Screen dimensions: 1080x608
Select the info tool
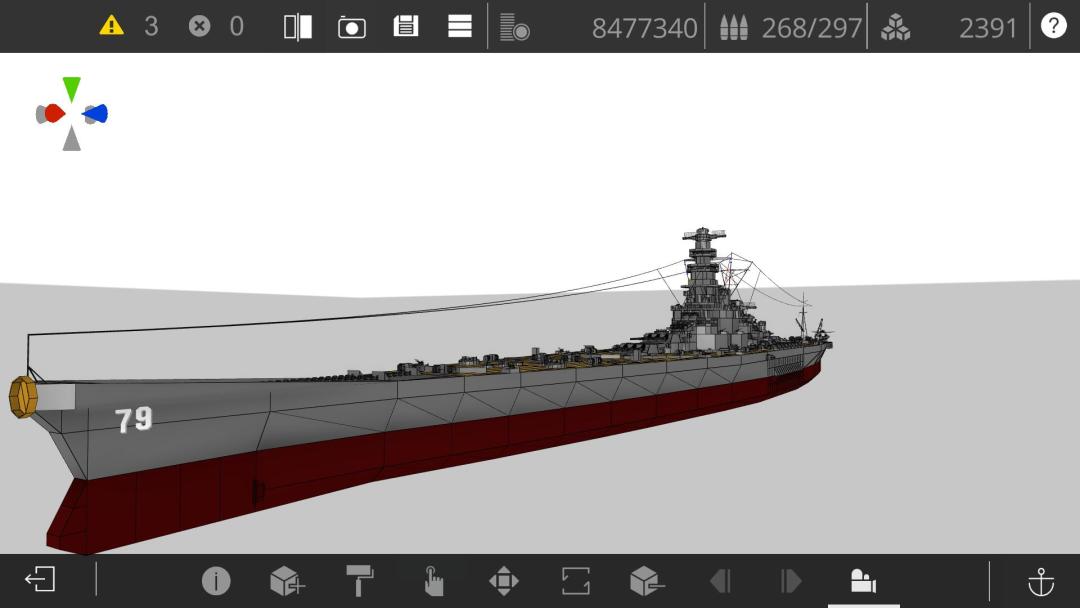pyautogui.click(x=216, y=580)
